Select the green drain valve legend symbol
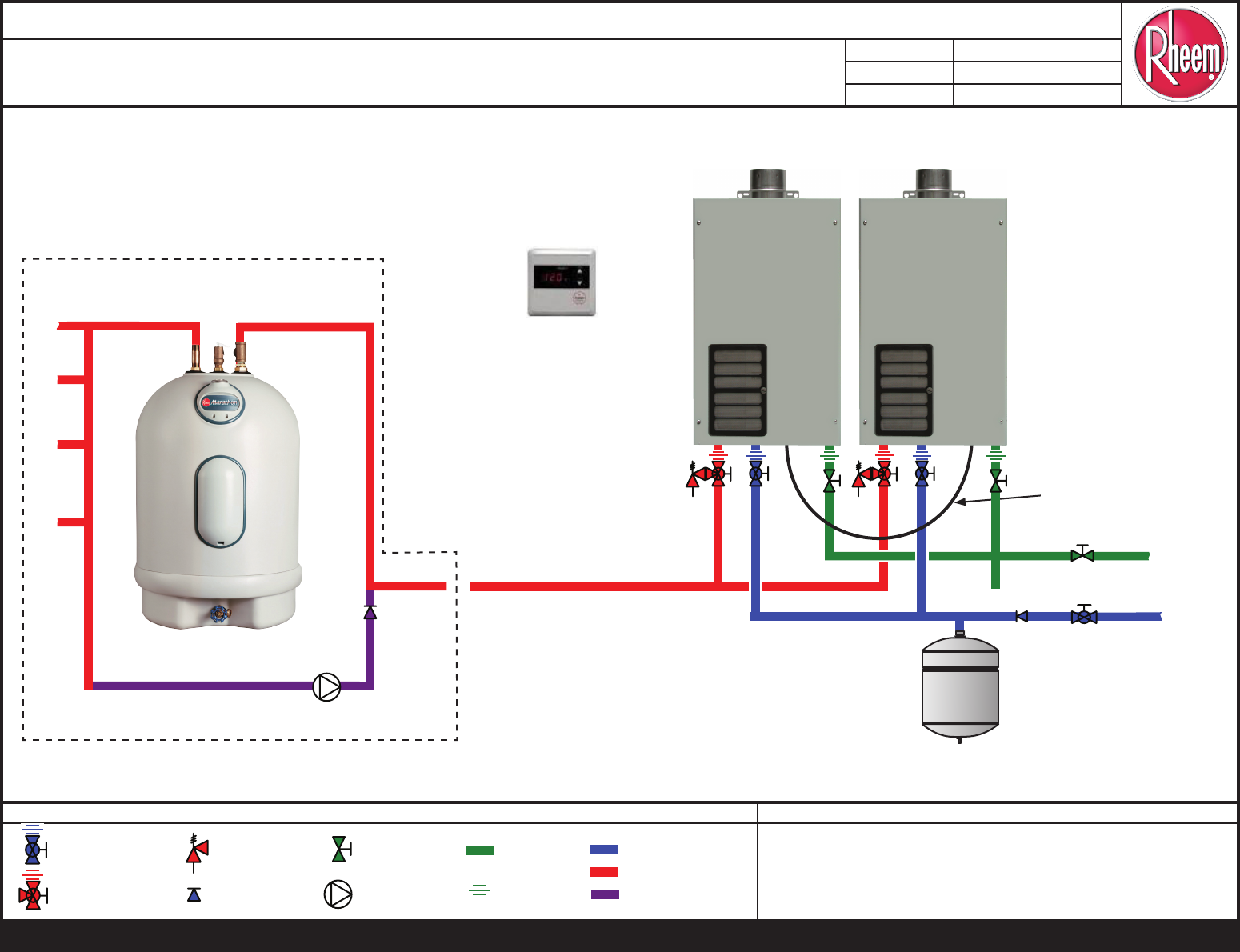The height and width of the screenshot is (952, 1240). coord(339,848)
